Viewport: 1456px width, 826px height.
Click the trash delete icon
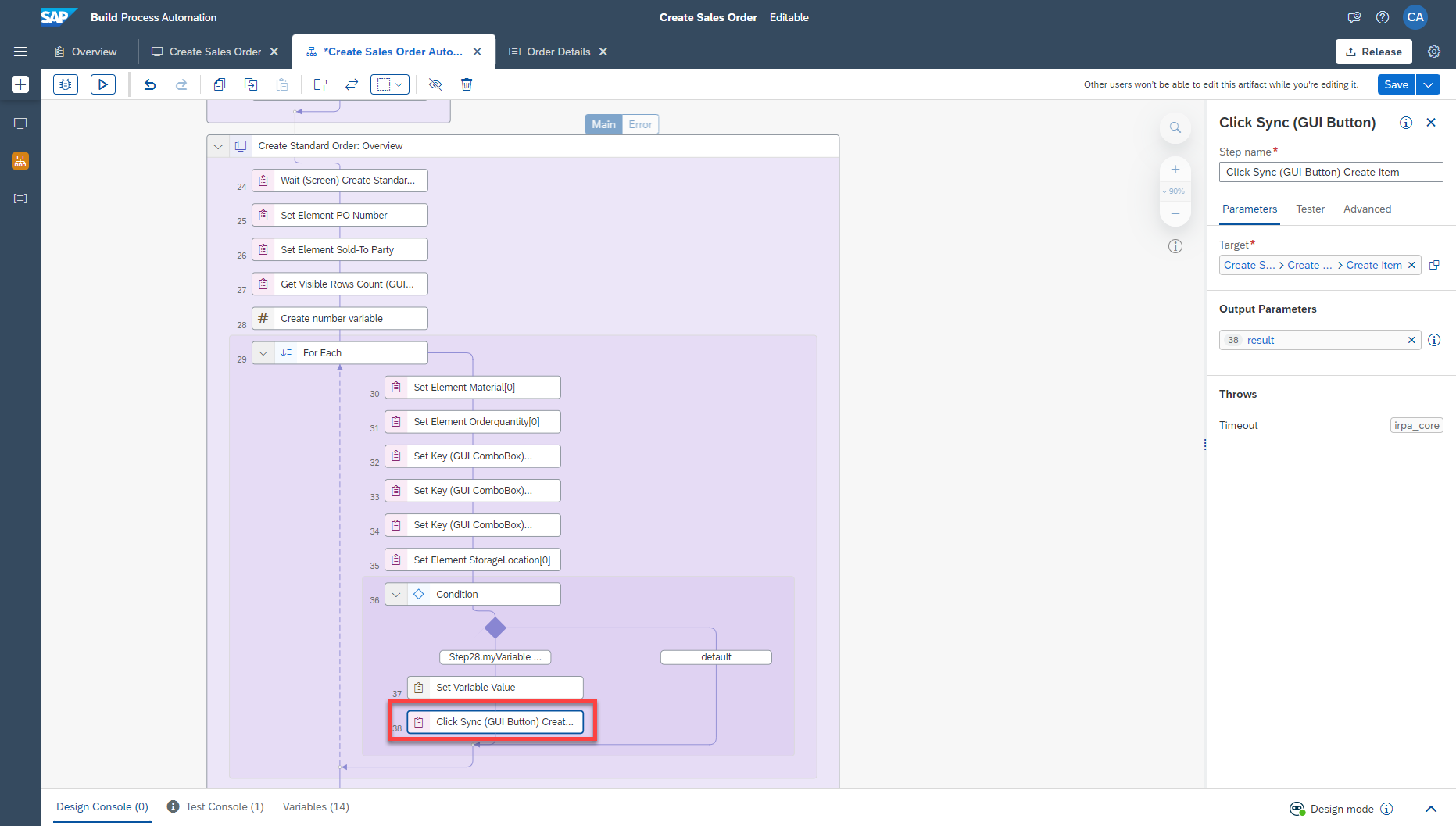pos(467,84)
